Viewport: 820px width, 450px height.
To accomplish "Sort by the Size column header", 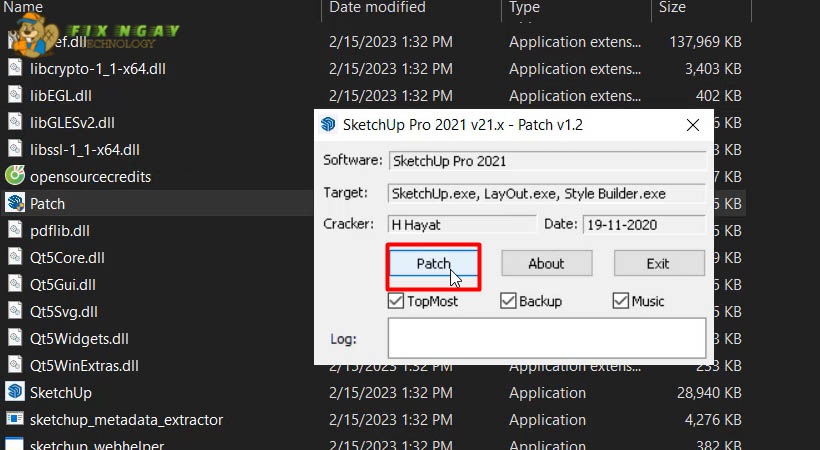I will 672,8.
